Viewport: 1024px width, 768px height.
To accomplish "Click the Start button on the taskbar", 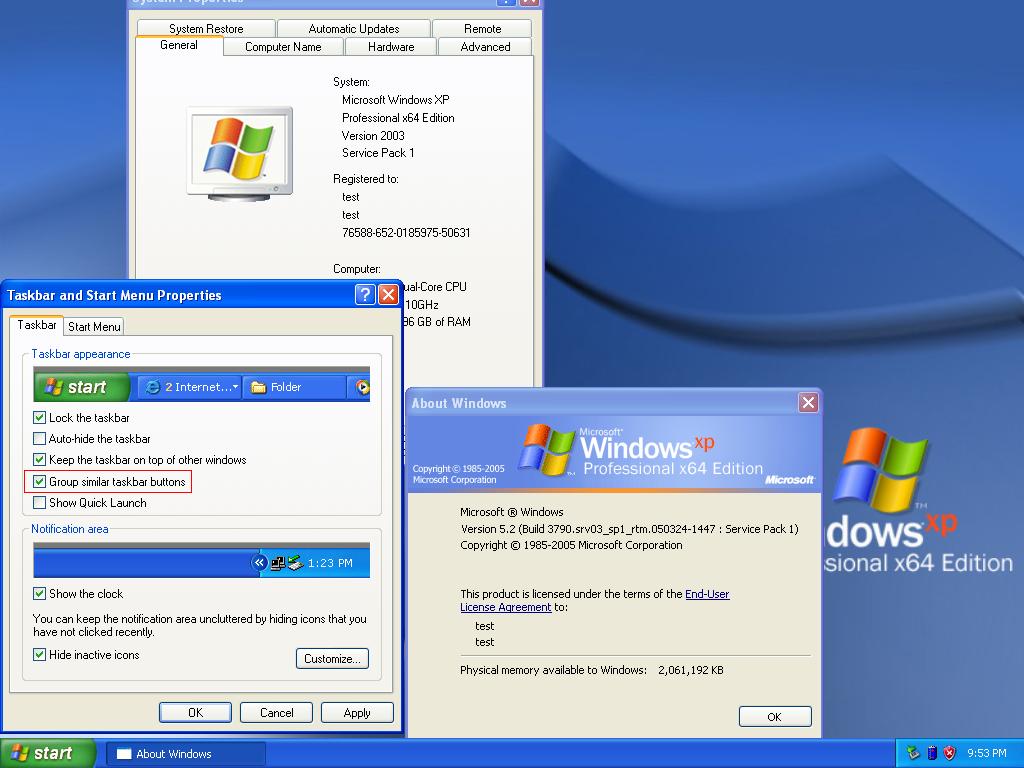I will click(x=48, y=753).
